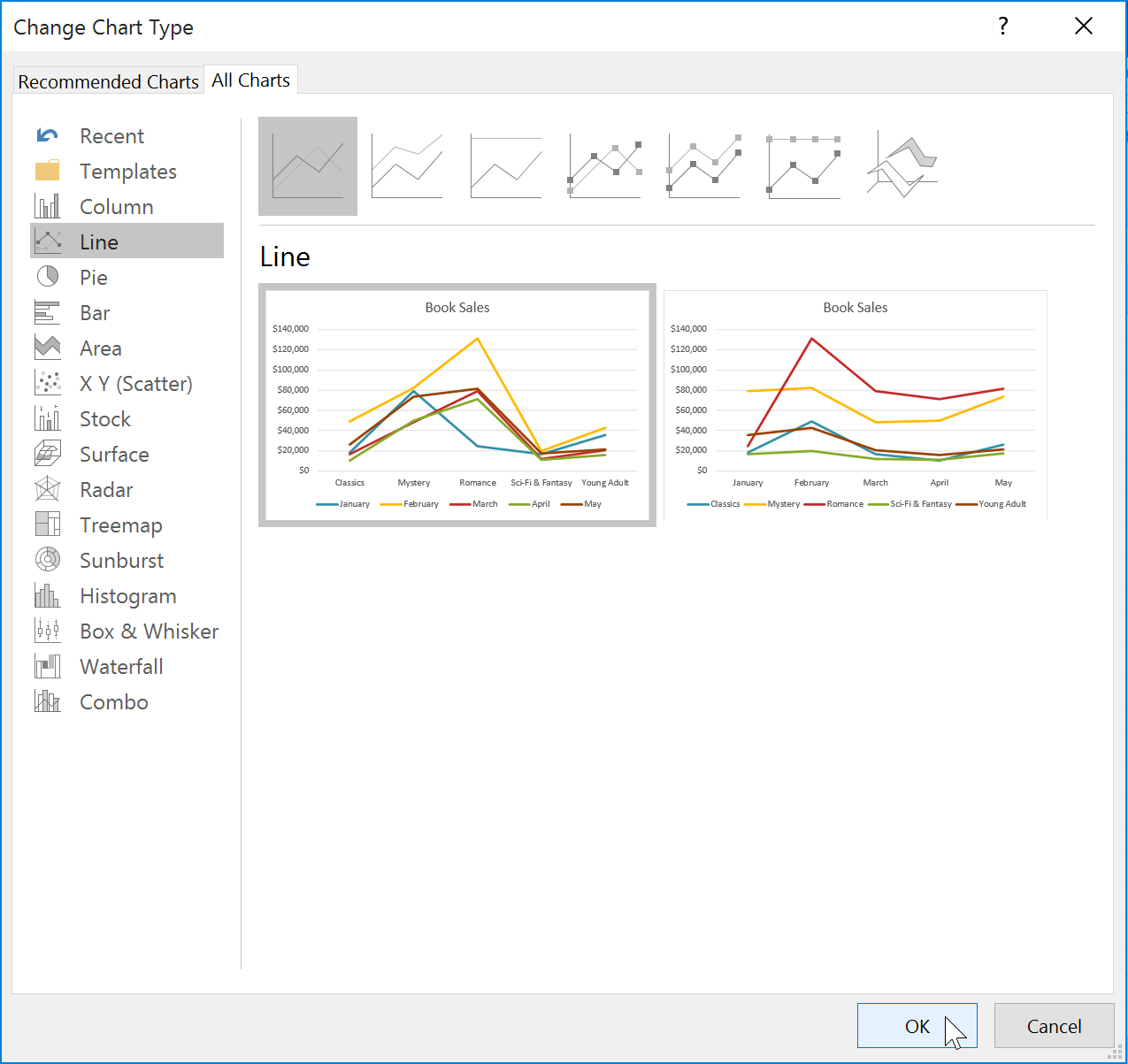Open the Area chart category
Screen dimensions: 1128x1064
tap(100, 348)
